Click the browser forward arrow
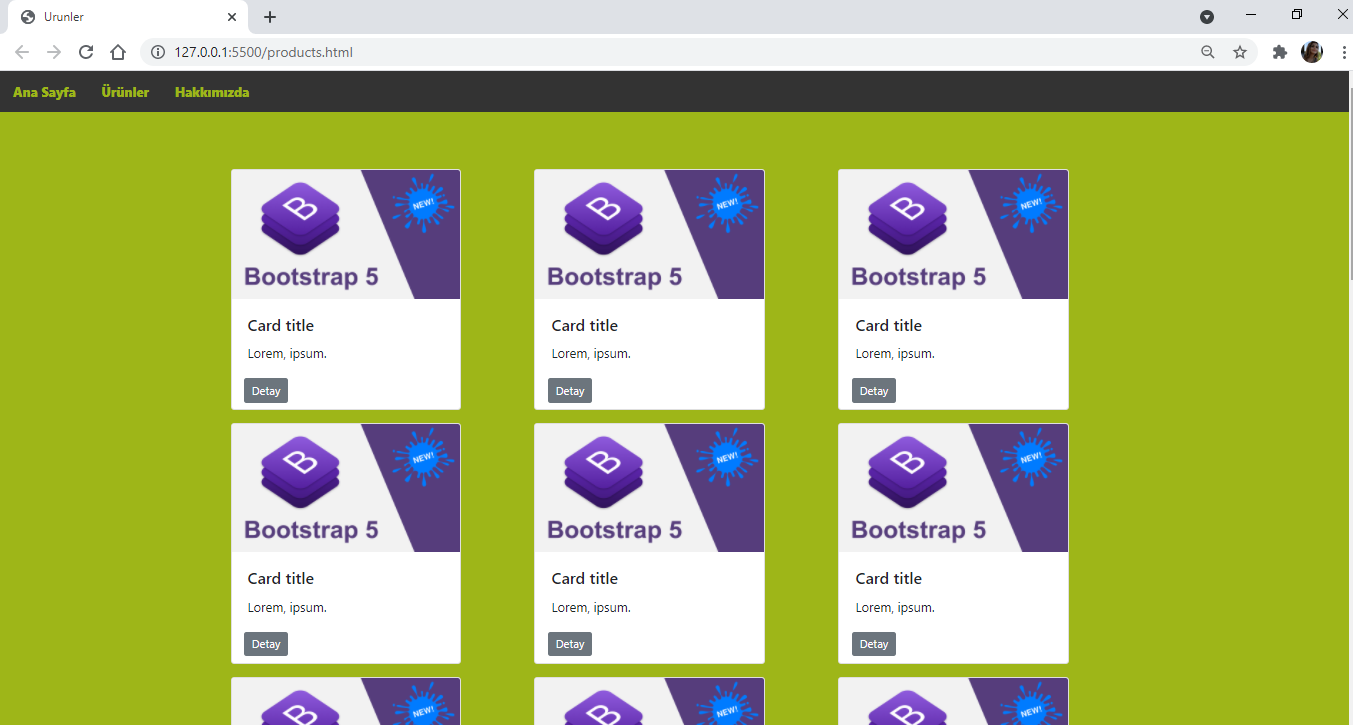 click(54, 52)
